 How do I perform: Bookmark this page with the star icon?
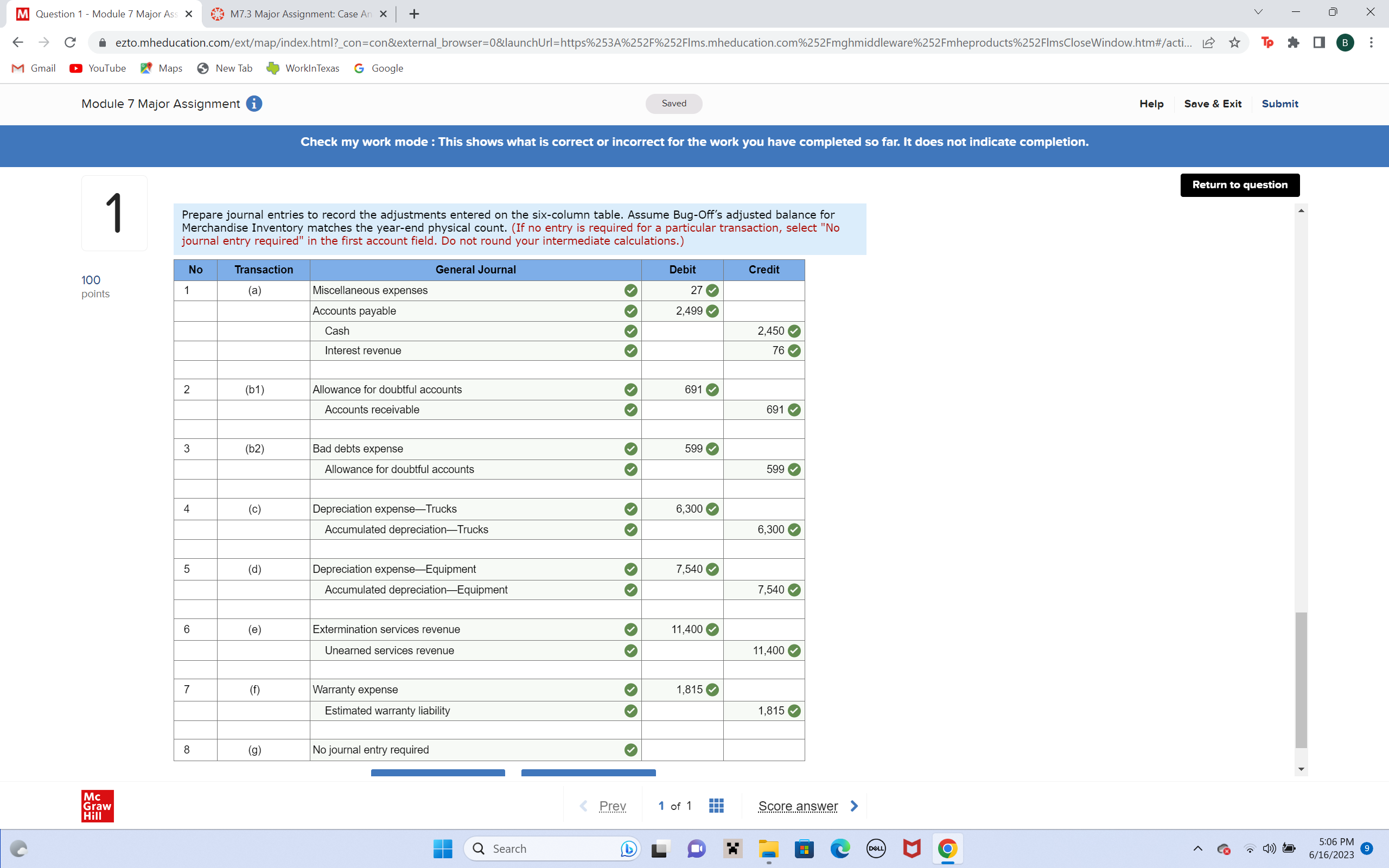click(1234, 42)
